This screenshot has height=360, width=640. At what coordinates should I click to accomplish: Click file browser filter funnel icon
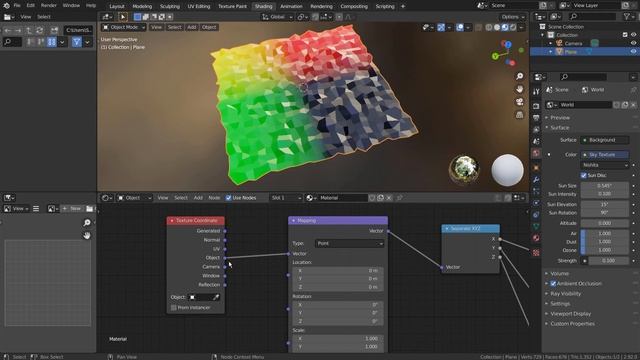coord(76,42)
